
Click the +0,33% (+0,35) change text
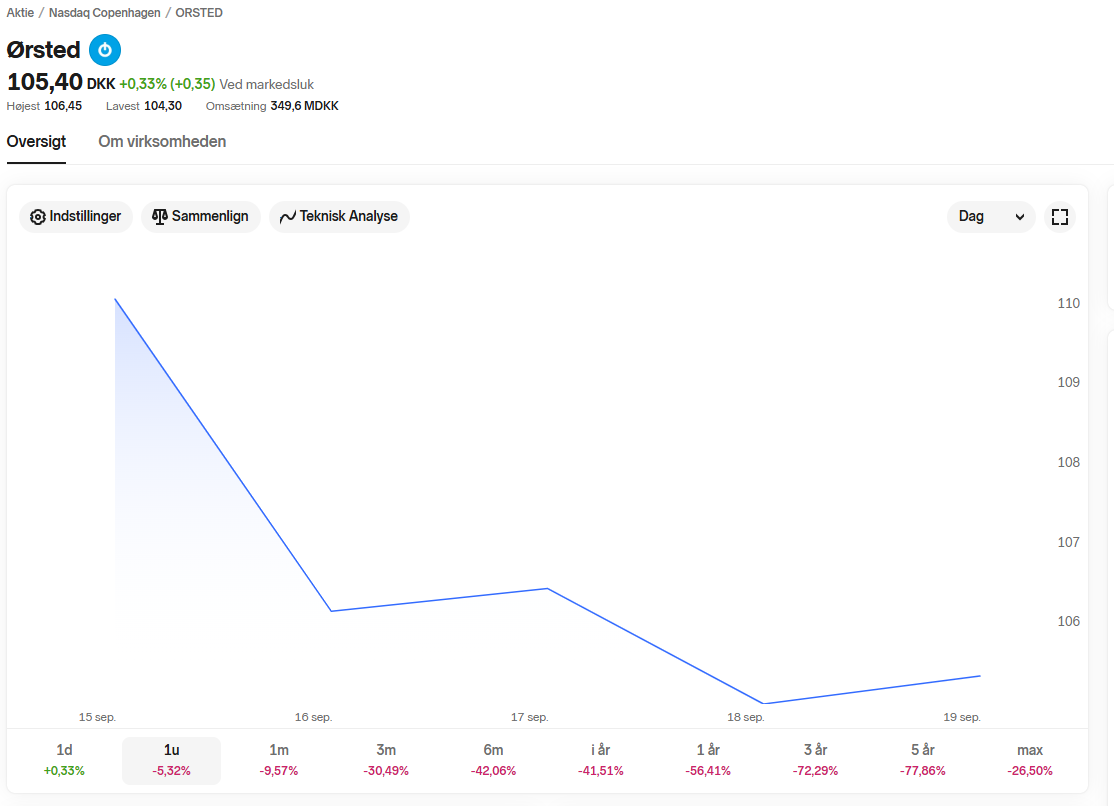point(167,84)
